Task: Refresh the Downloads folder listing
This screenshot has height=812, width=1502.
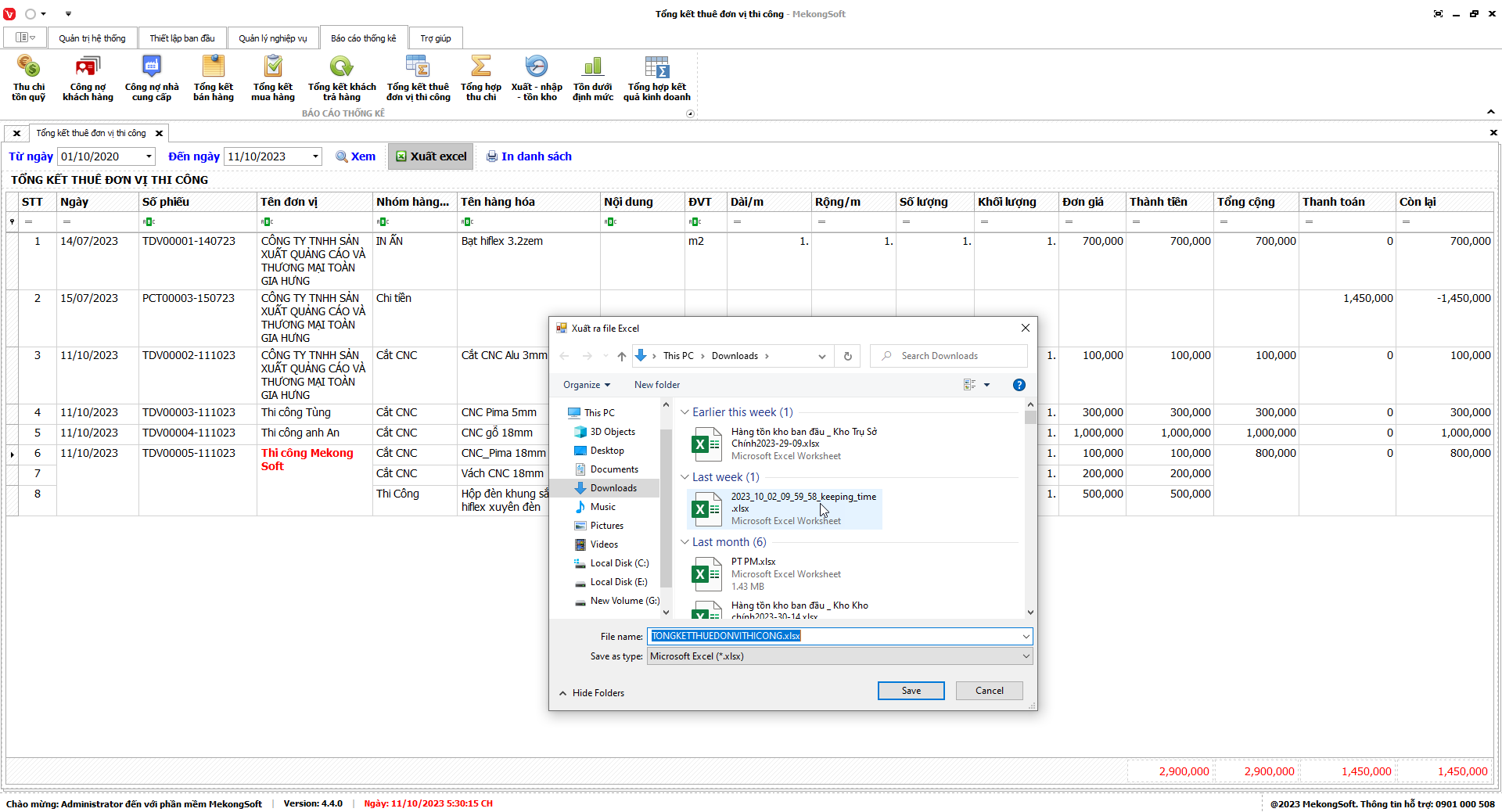Action: point(847,356)
